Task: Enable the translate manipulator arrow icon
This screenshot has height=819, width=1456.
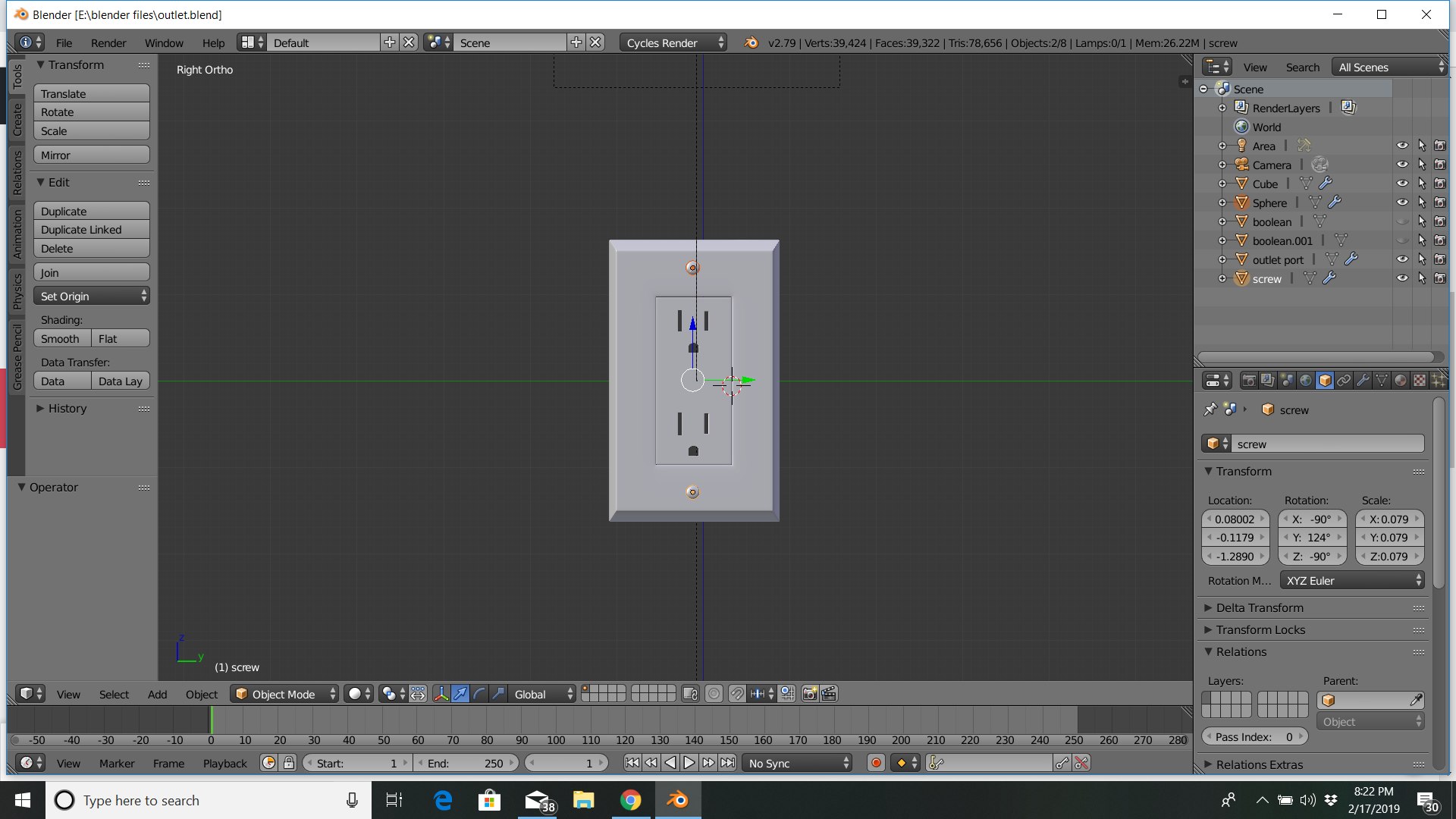Action: 460,694
